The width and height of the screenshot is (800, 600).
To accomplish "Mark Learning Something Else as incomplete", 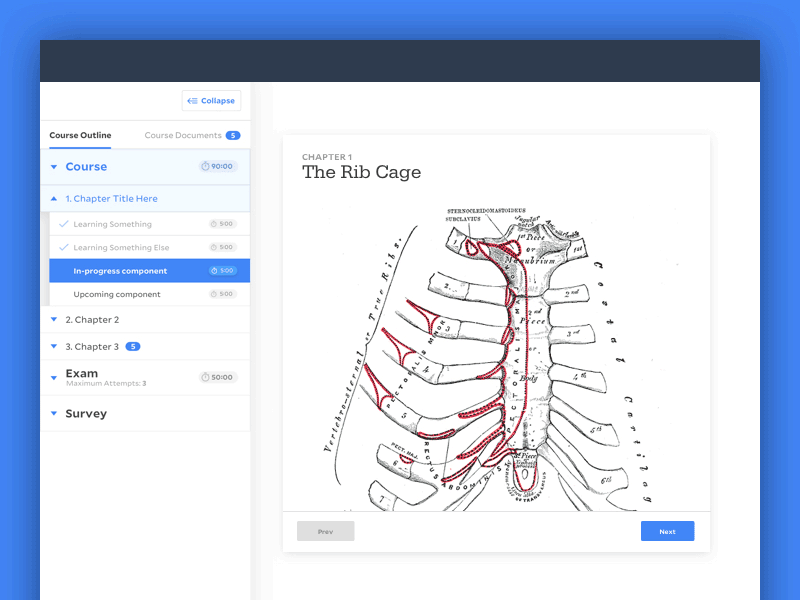I will (x=62, y=247).
